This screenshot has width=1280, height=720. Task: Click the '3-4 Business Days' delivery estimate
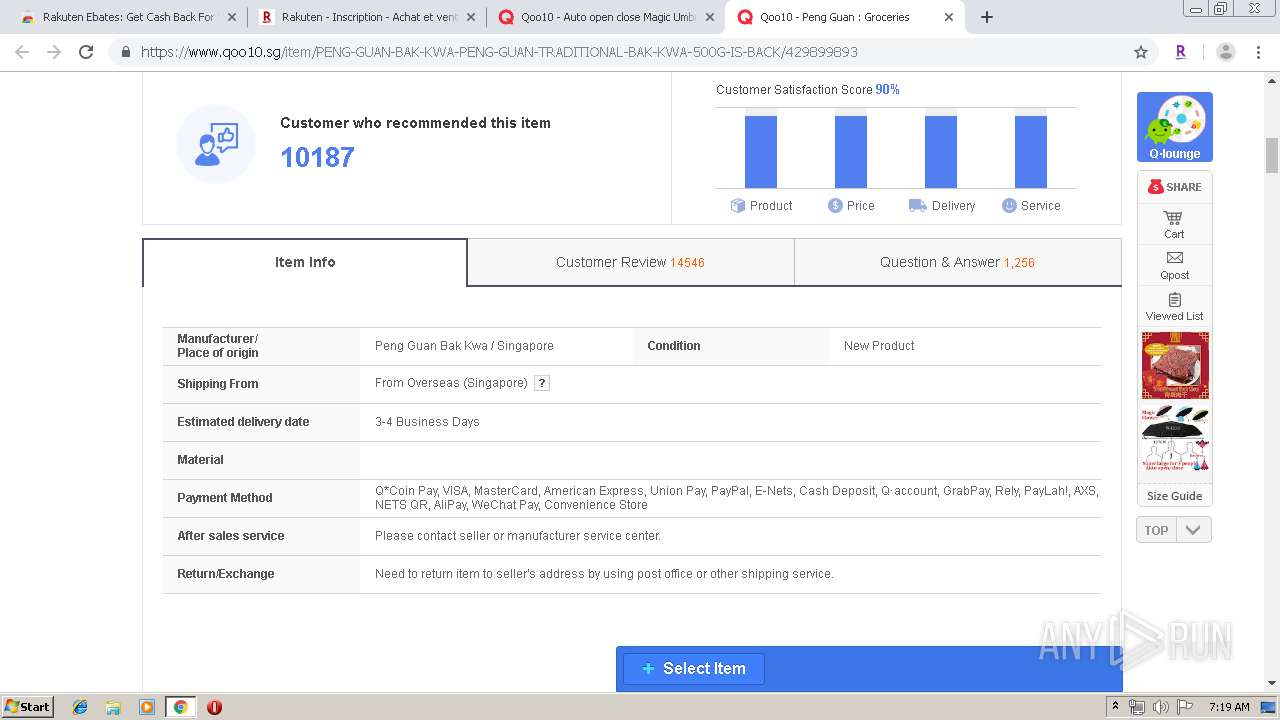click(x=427, y=422)
